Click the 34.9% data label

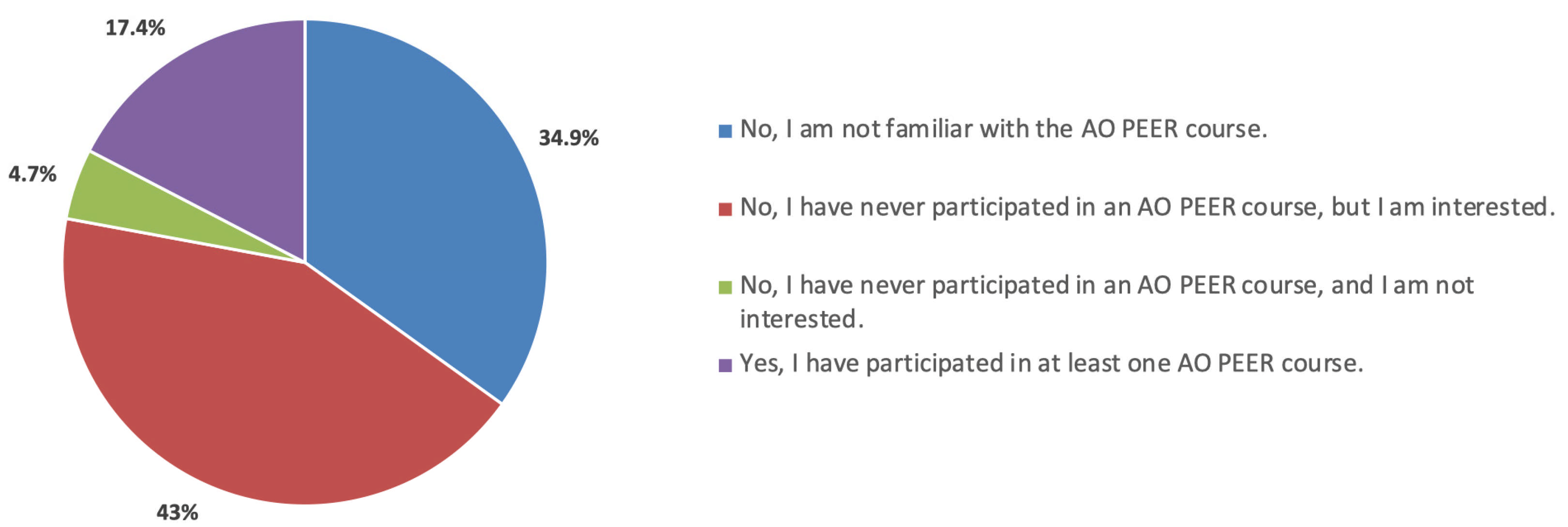click(x=569, y=139)
